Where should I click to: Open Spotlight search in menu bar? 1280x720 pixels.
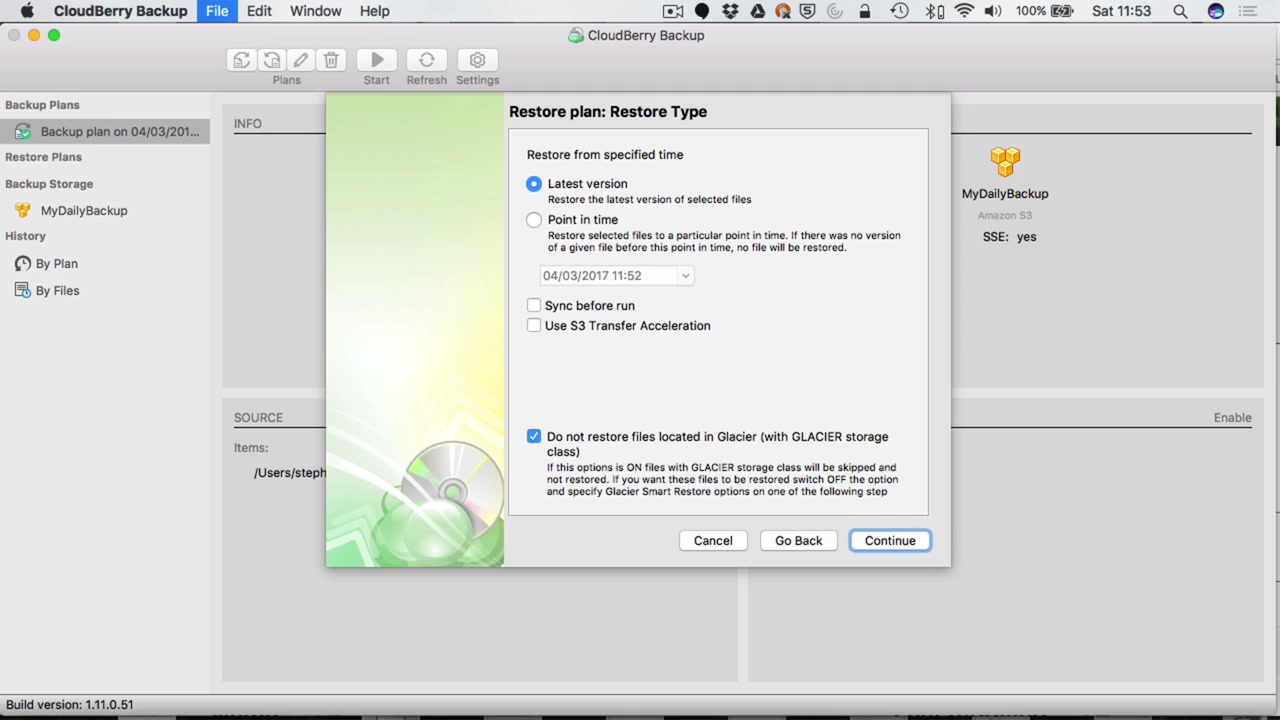pyautogui.click(x=1180, y=11)
